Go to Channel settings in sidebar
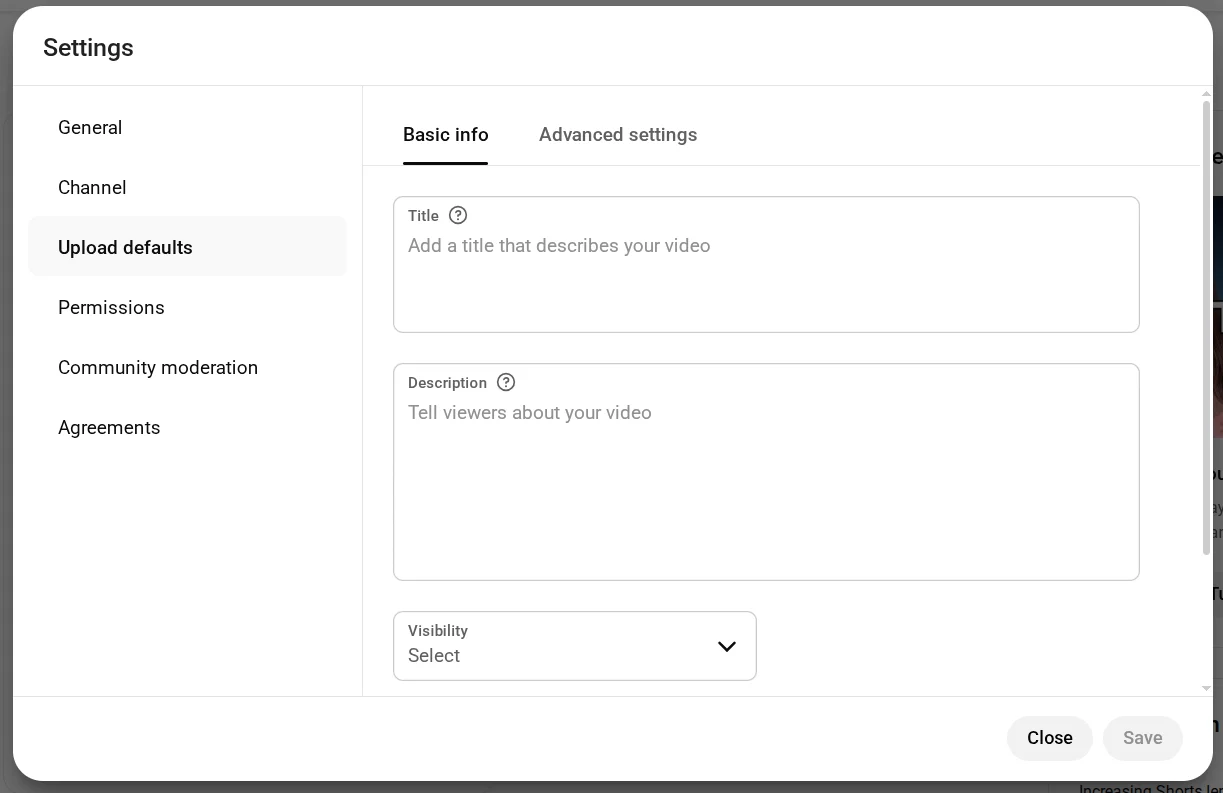 pos(92,188)
